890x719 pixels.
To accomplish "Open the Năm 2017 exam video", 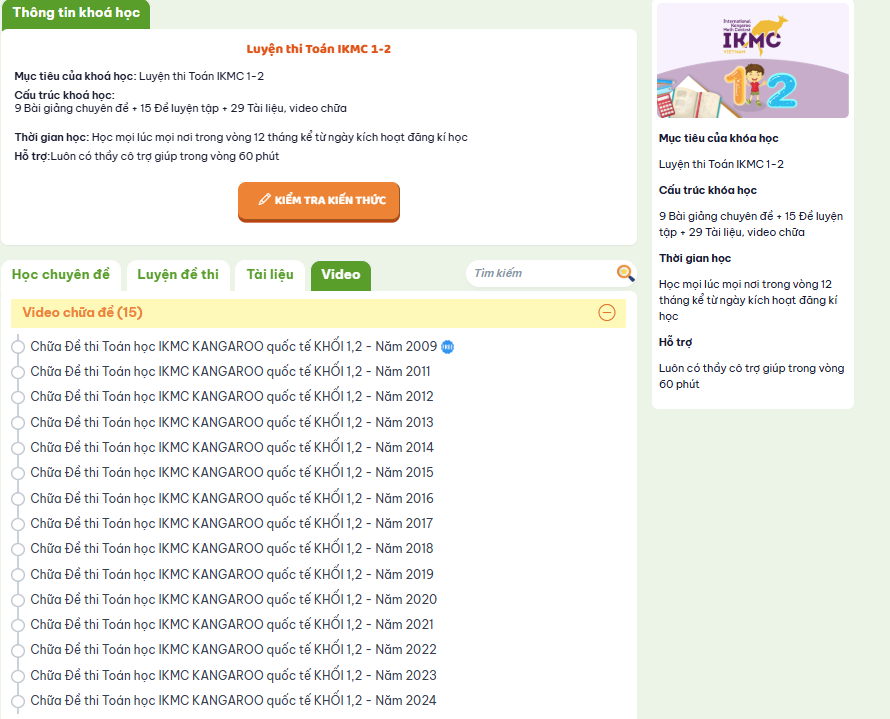I will tap(232, 523).
